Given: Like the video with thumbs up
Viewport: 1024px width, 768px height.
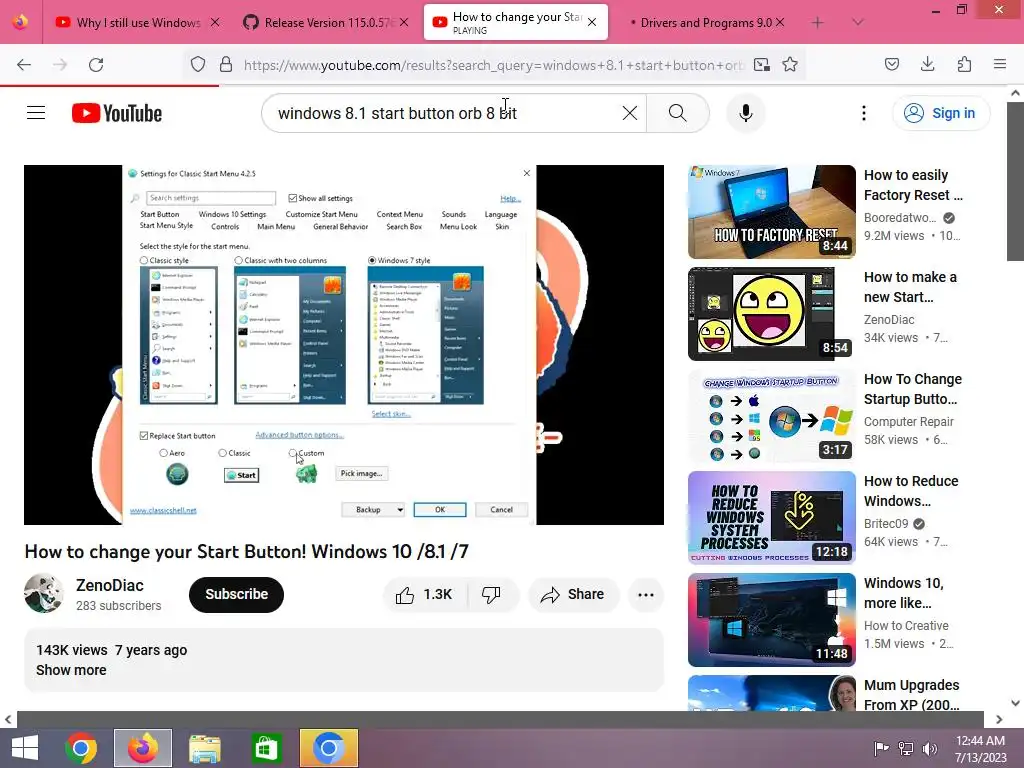Looking at the screenshot, I should [424, 594].
